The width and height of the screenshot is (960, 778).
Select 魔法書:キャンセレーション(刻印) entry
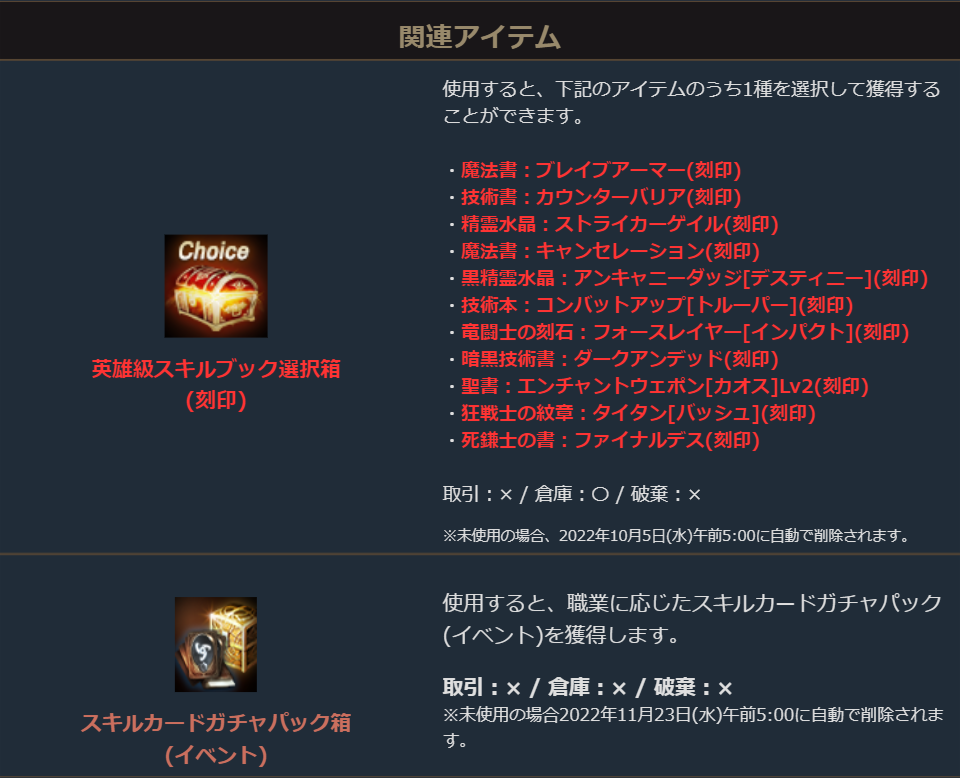click(x=610, y=251)
